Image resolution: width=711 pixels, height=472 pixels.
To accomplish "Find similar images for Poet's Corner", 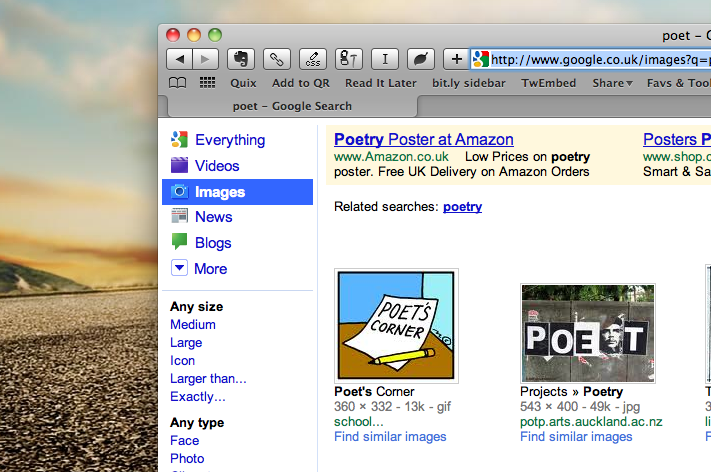I will 390,437.
